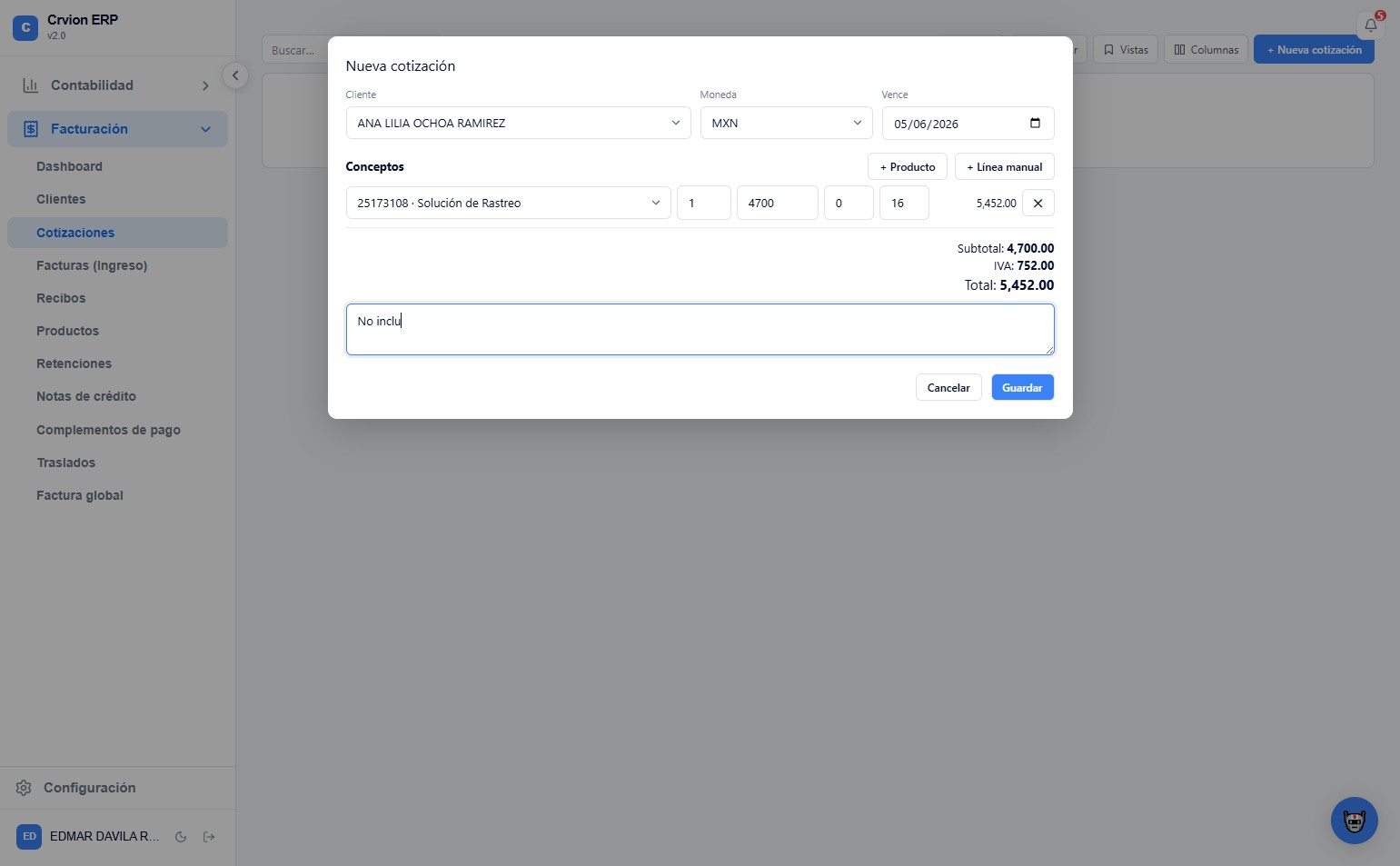The height and width of the screenshot is (866, 1400).
Task: Click the Crvion ERP logo icon
Action: (25, 27)
